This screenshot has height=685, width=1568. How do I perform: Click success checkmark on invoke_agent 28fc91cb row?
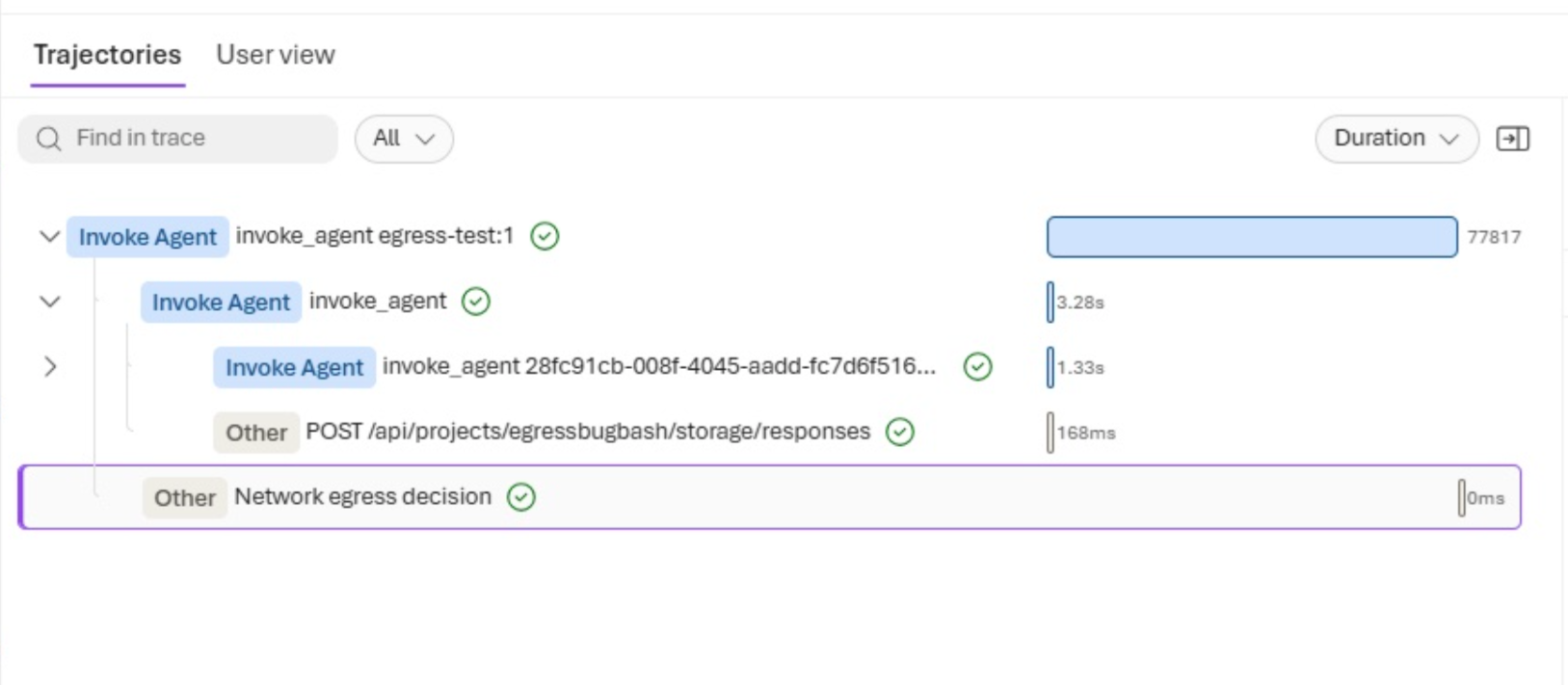pyautogui.click(x=978, y=367)
